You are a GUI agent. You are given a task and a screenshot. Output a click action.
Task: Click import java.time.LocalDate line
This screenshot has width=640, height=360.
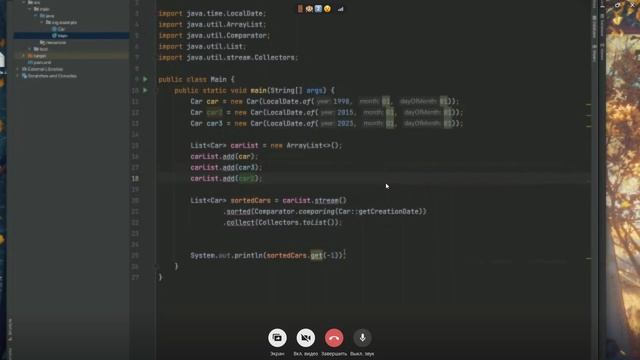(x=212, y=13)
